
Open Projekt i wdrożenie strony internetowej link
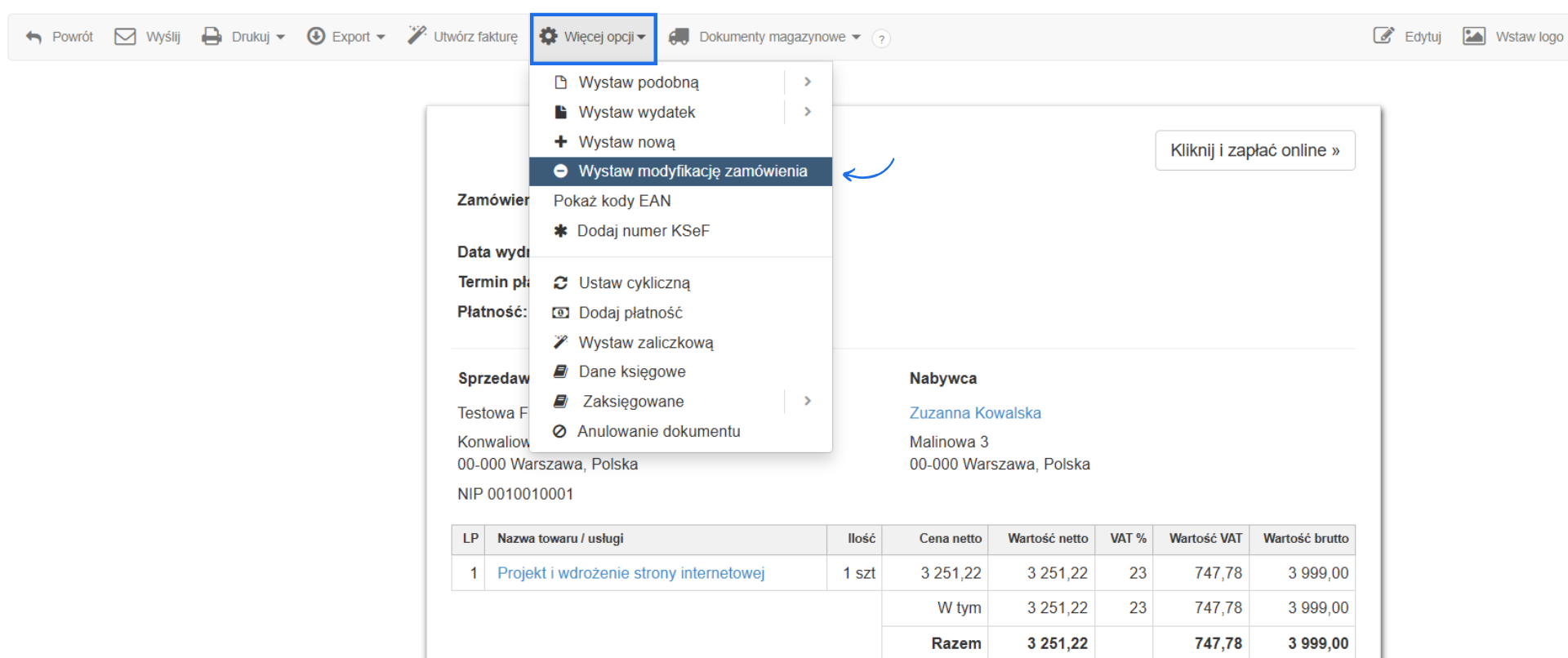click(x=630, y=573)
